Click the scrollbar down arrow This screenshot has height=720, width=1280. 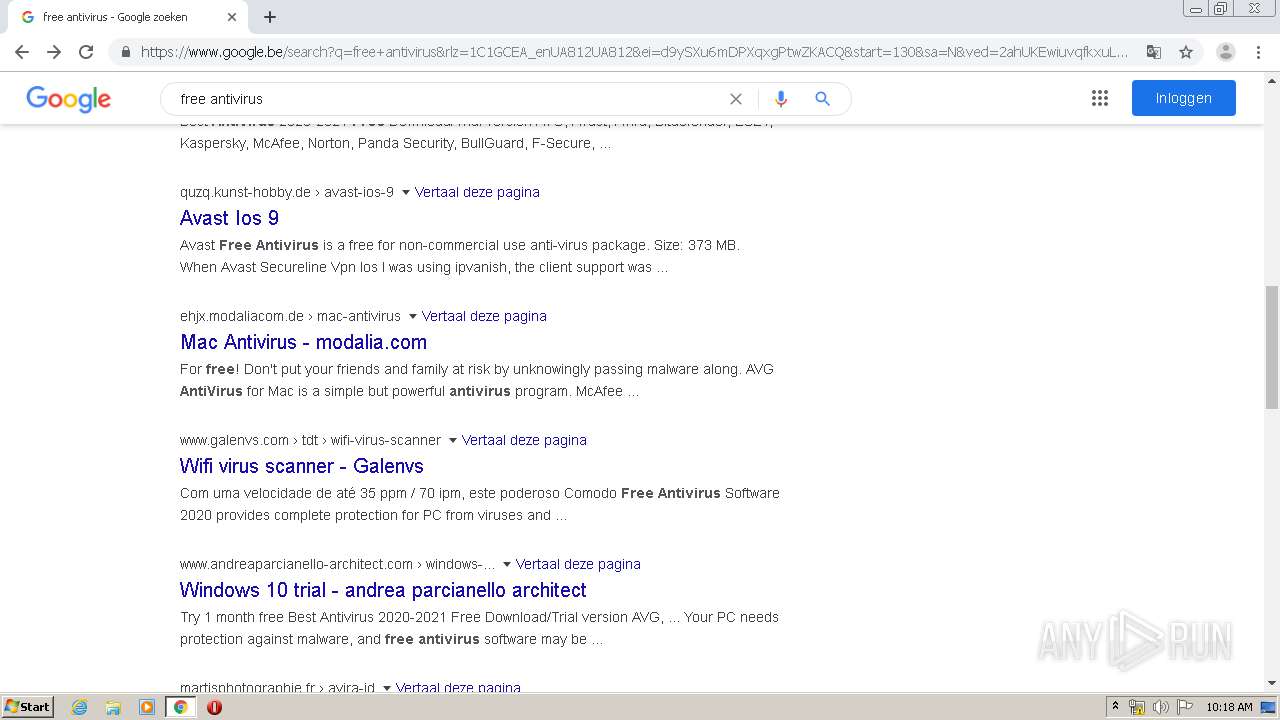[1272, 683]
